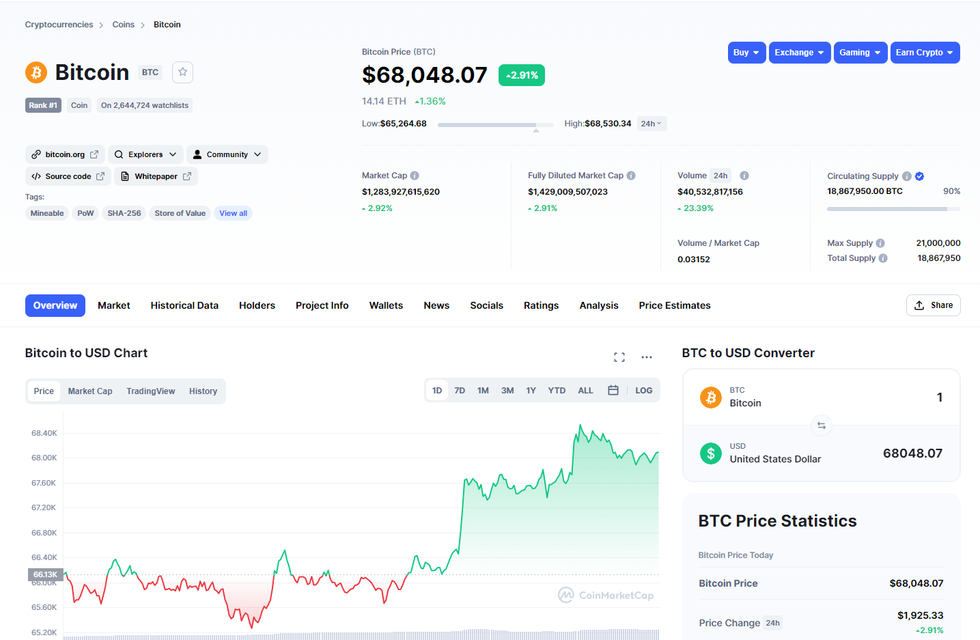Add Bitcoin to your watchlist via the star
The height and width of the screenshot is (640, 980).
(183, 71)
